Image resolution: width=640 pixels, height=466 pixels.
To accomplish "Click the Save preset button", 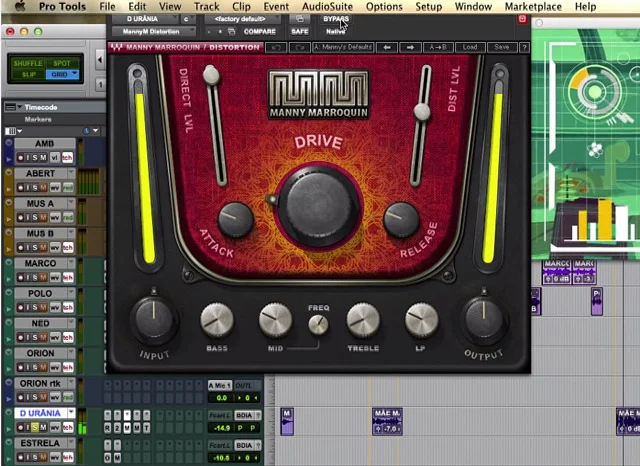I will pyautogui.click(x=502, y=47).
